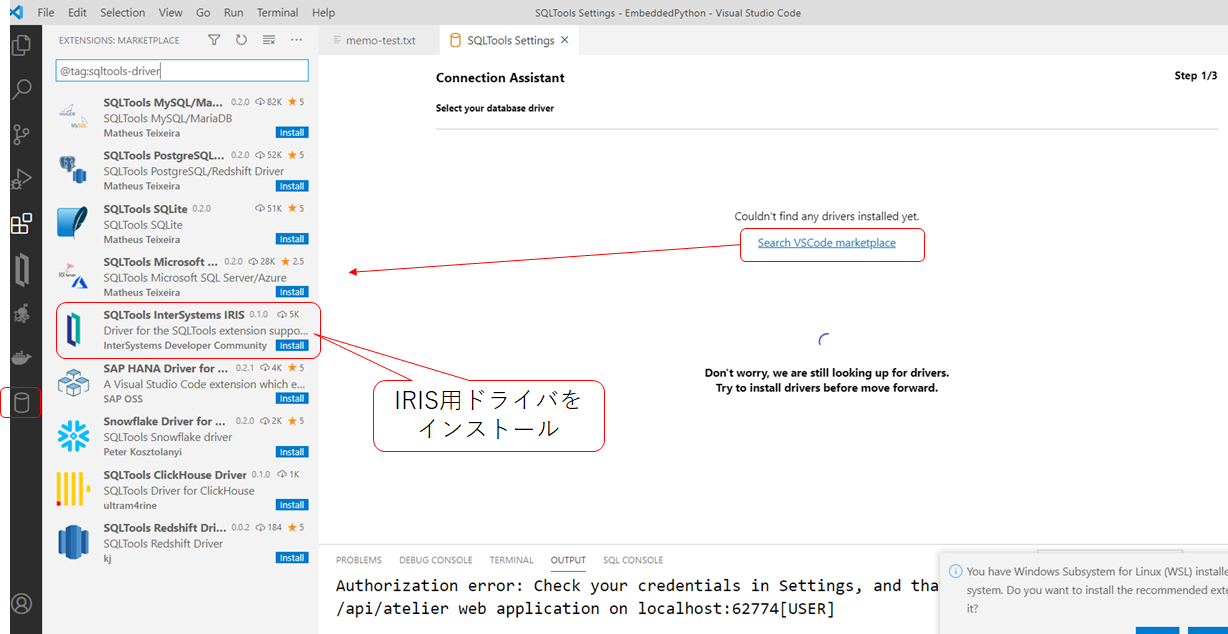
Task: Open extensions Views and More Actions menu
Action: (296, 40)
